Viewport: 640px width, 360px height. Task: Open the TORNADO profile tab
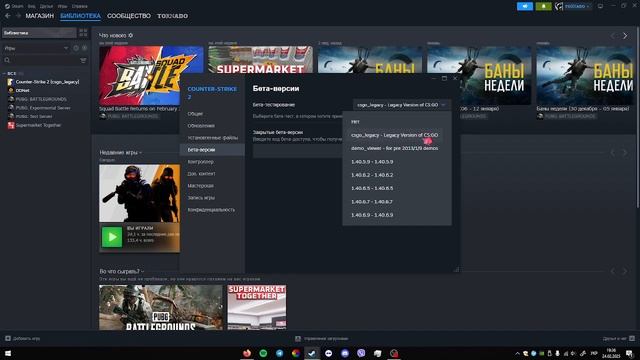tap(173, 16)
